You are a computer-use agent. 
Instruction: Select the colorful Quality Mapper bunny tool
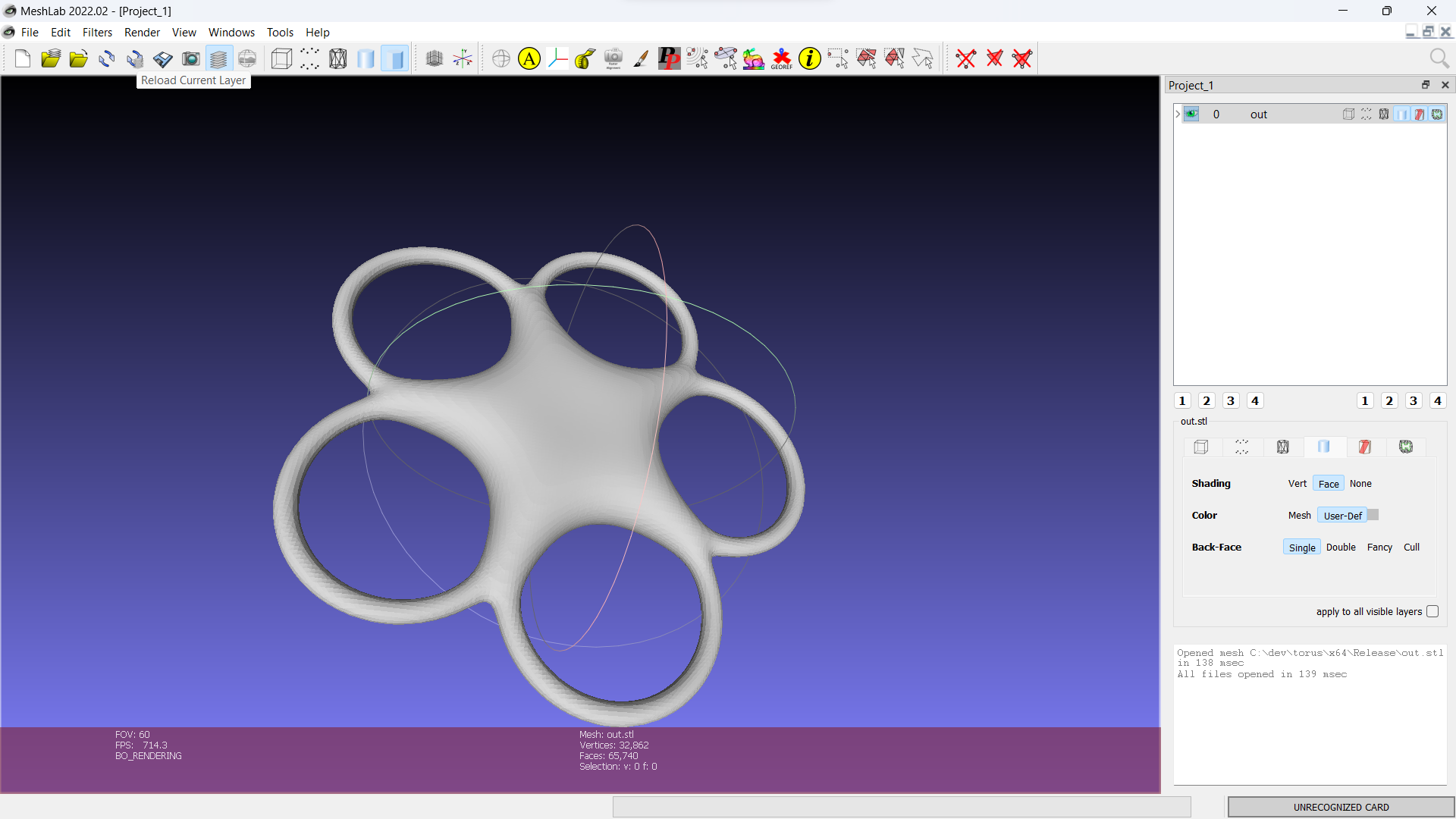pos(754,58)
